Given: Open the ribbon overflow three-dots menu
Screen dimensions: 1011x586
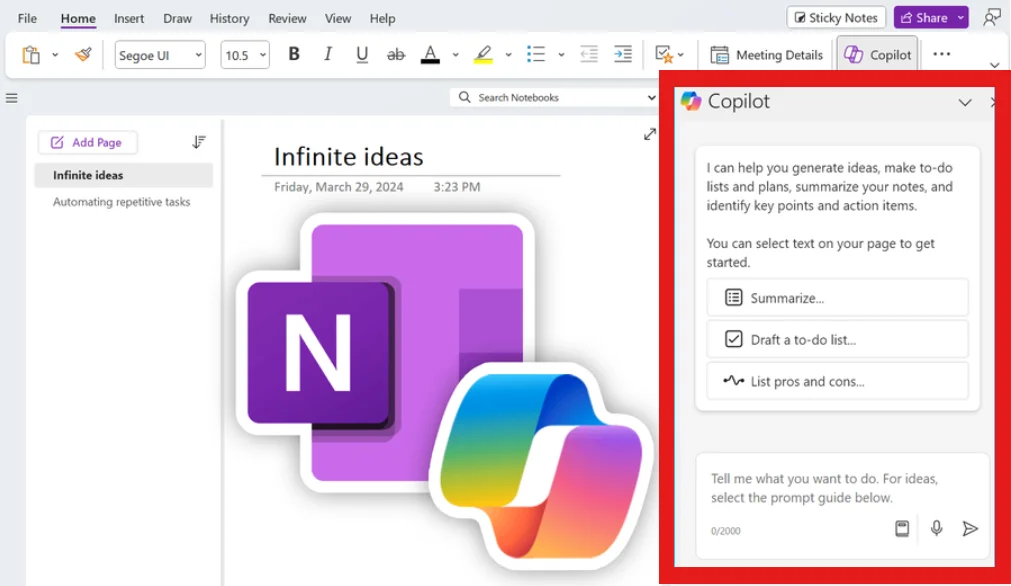Looking at the screenshot, I should (x=942, y=54).
